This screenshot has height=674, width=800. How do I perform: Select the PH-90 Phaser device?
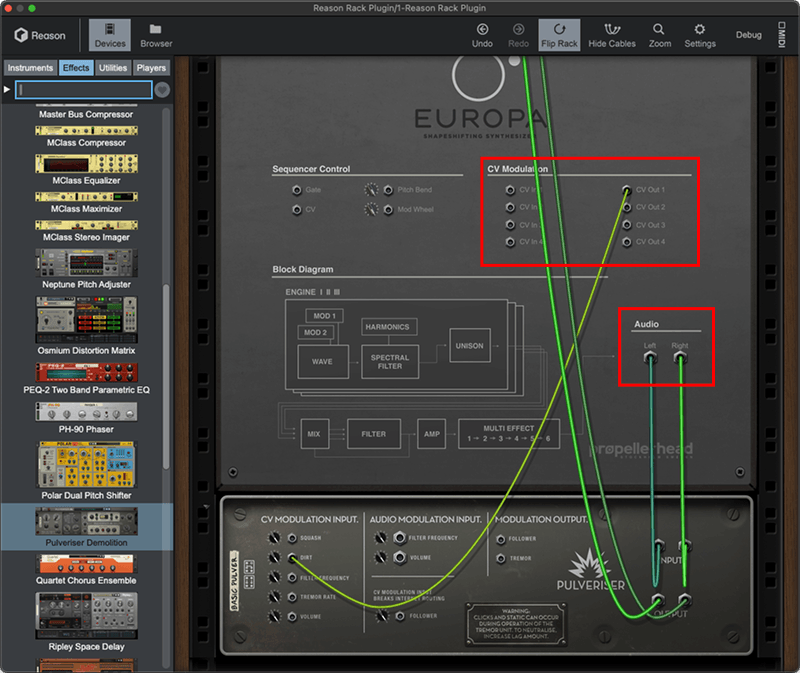(86, 418)
